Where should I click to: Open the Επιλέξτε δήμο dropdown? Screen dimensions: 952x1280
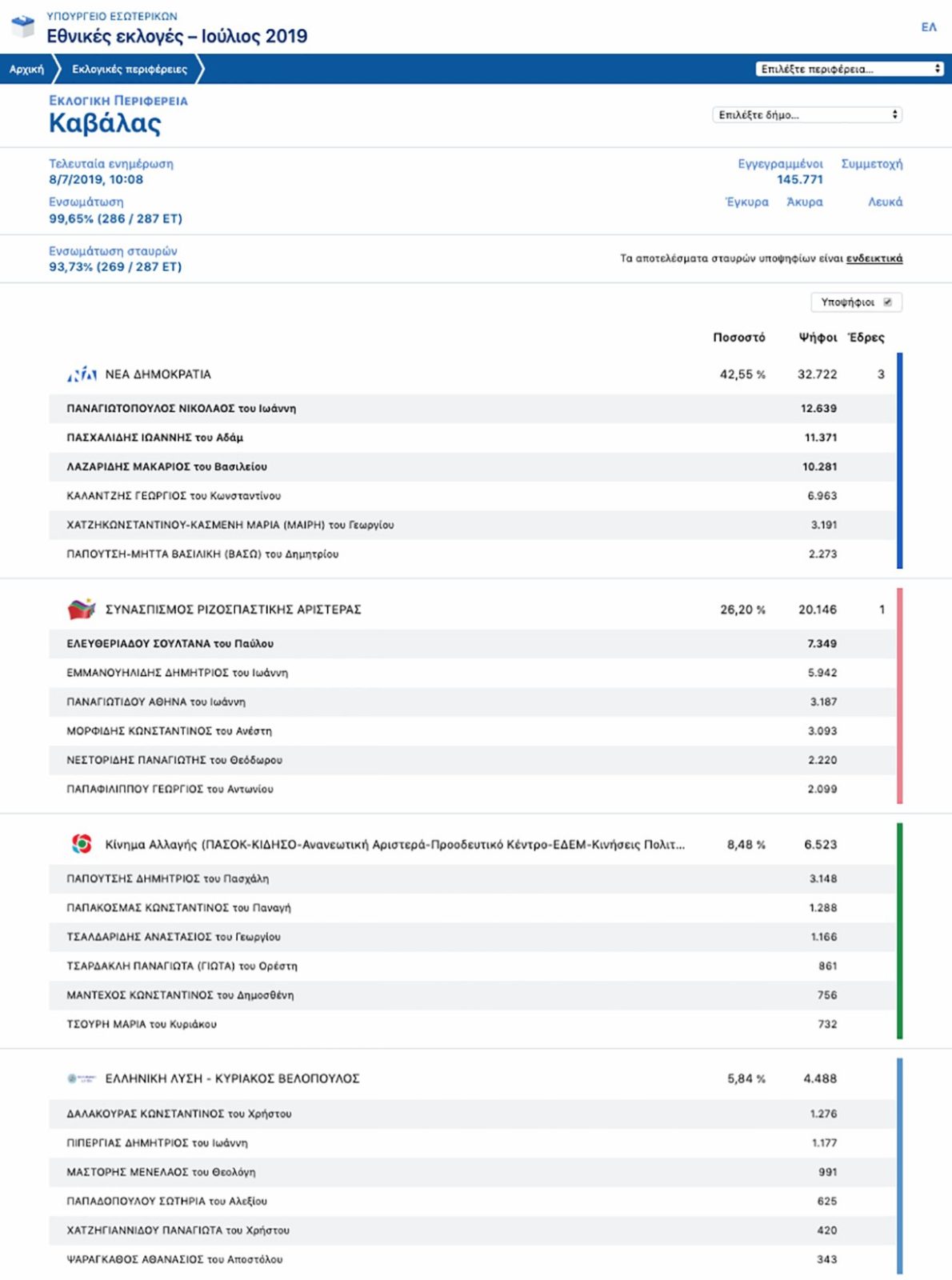[806, 114]
